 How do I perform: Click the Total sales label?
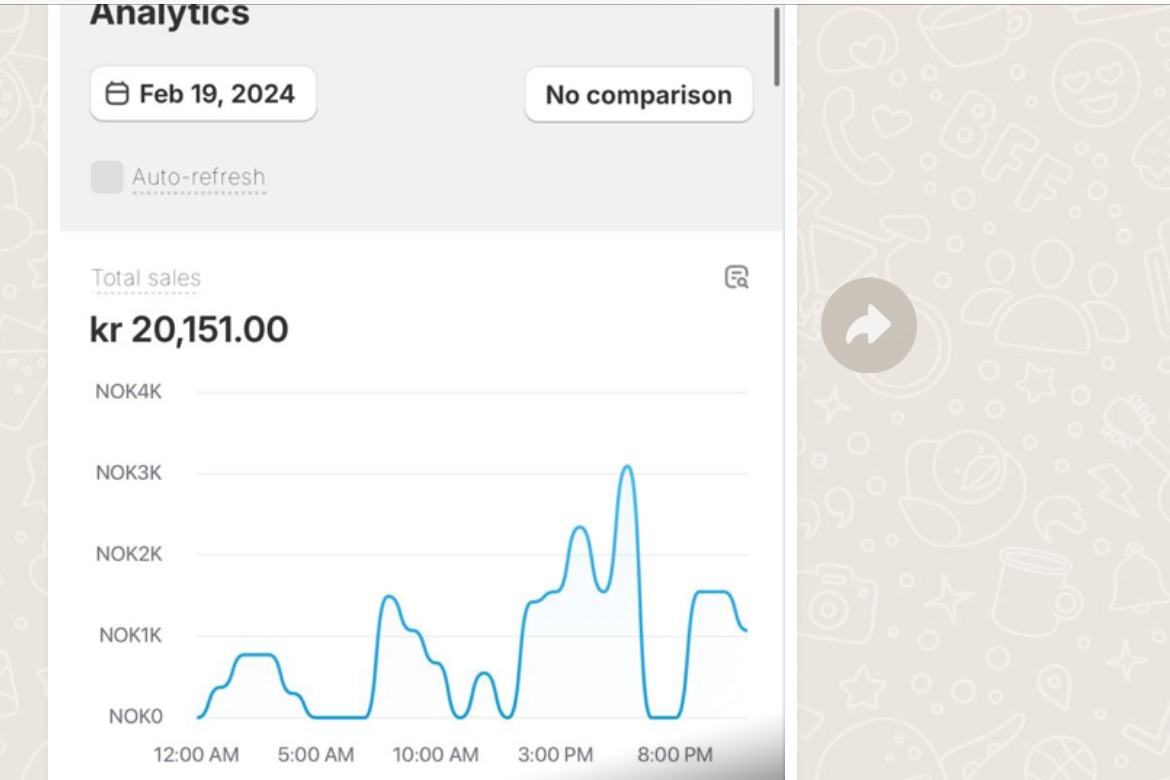click(x=146, y=278)
